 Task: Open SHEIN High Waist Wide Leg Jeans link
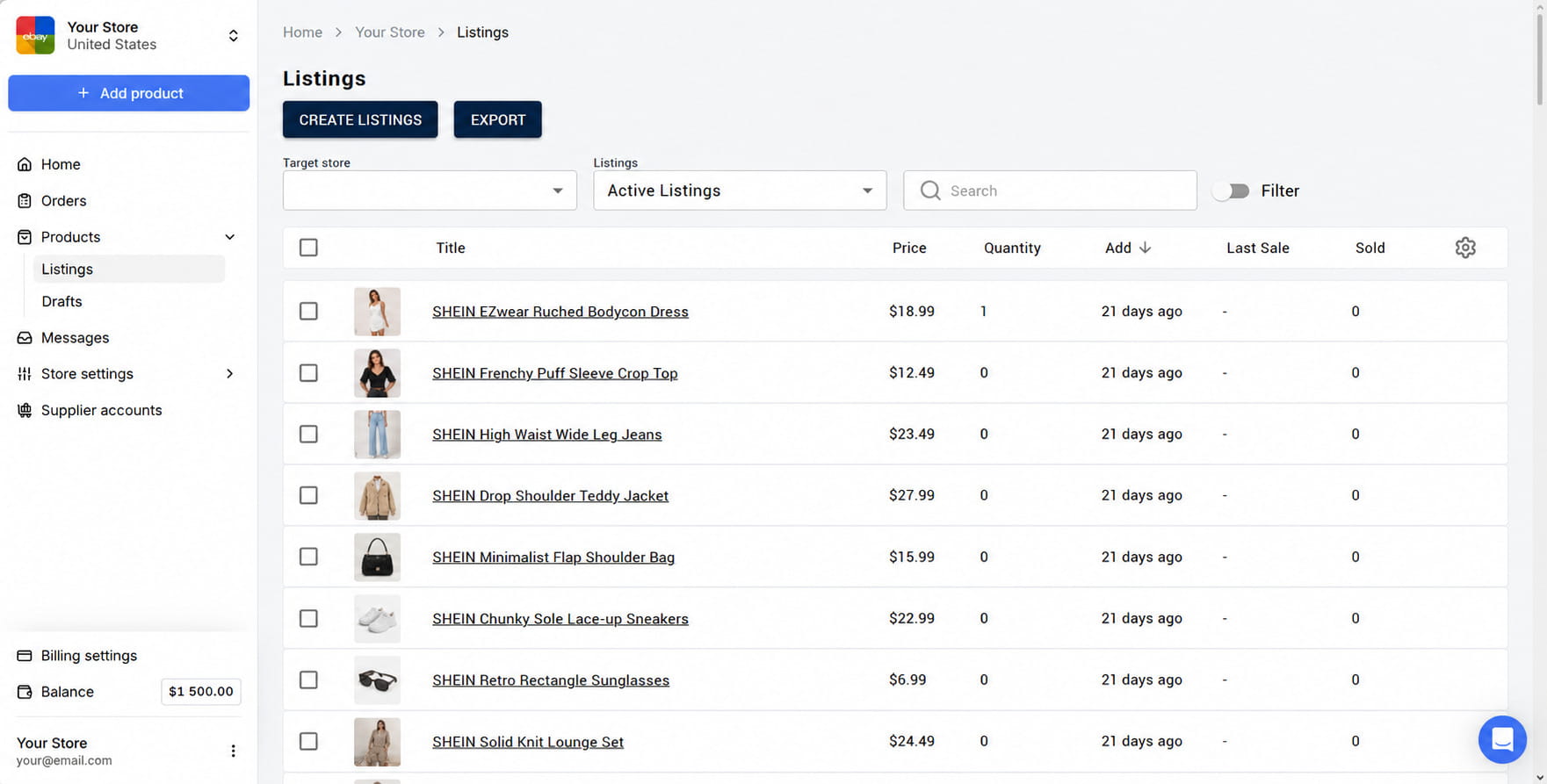[547, 435]
